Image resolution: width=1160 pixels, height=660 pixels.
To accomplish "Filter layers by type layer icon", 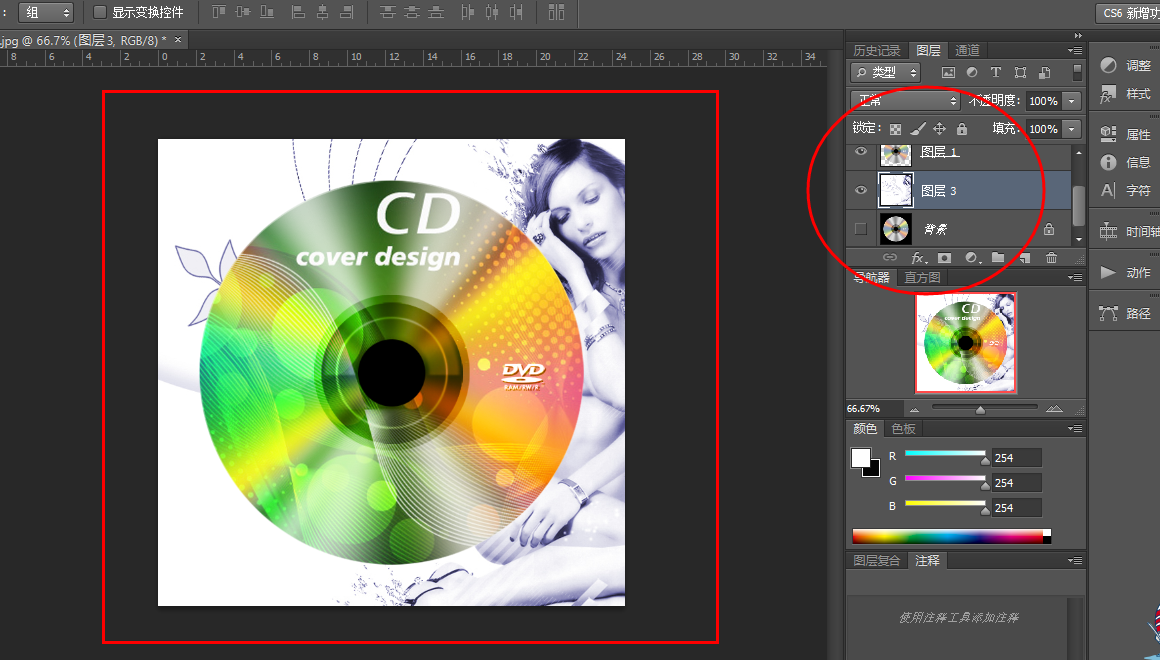I will [x=996, y=73].
